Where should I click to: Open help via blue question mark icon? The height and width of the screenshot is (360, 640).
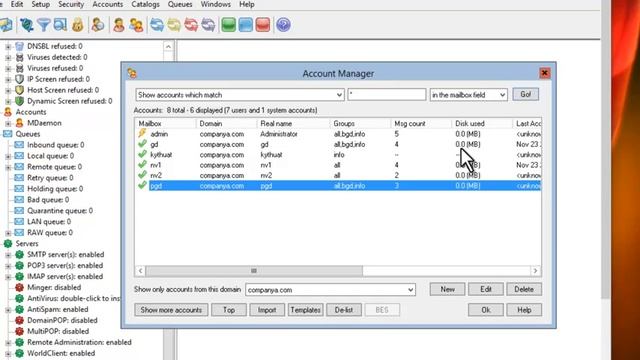283,25
